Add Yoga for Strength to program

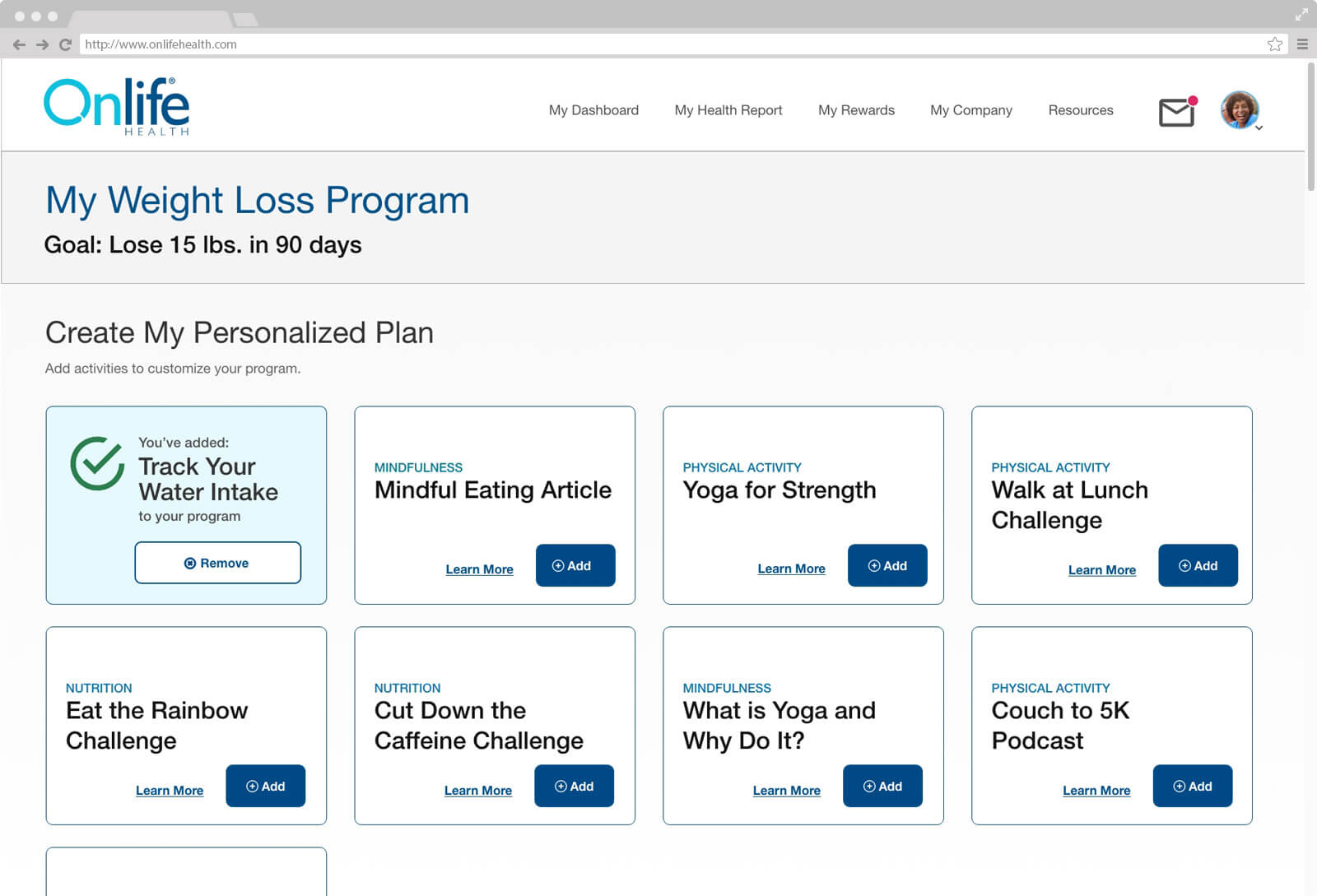coord(887,565)
